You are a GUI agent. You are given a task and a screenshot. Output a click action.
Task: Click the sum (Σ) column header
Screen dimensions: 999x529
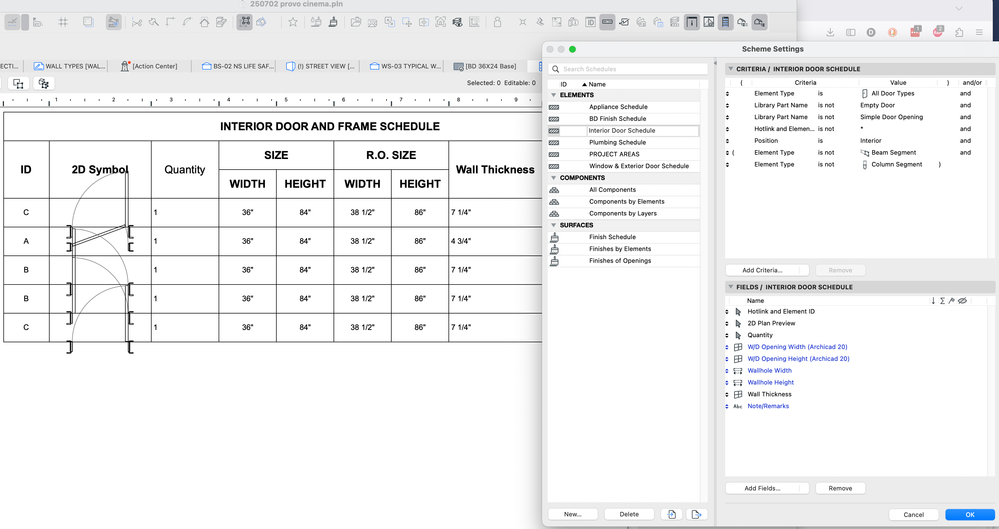click(x=942, y=300)
